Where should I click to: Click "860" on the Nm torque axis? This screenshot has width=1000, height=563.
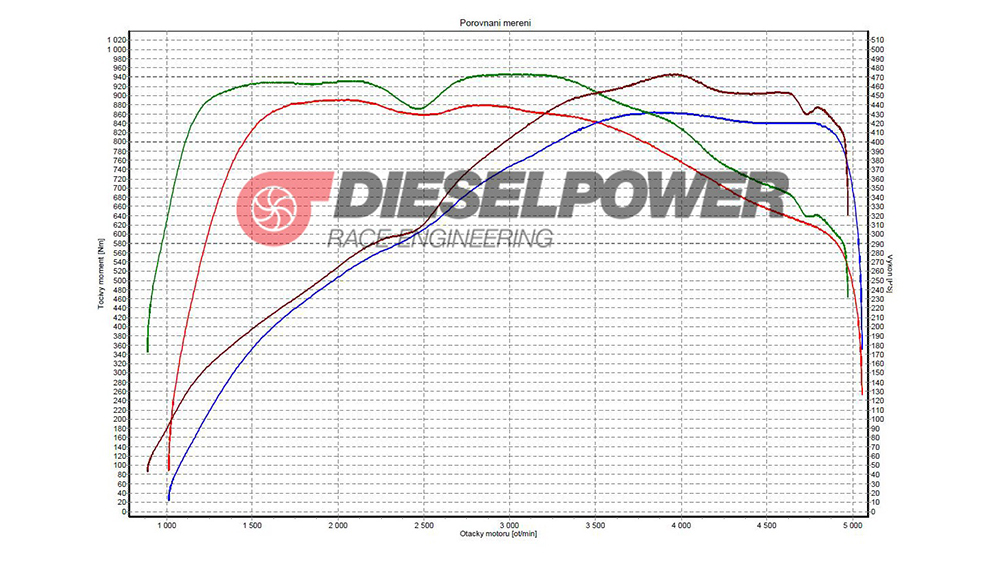(x=120, y=114)
